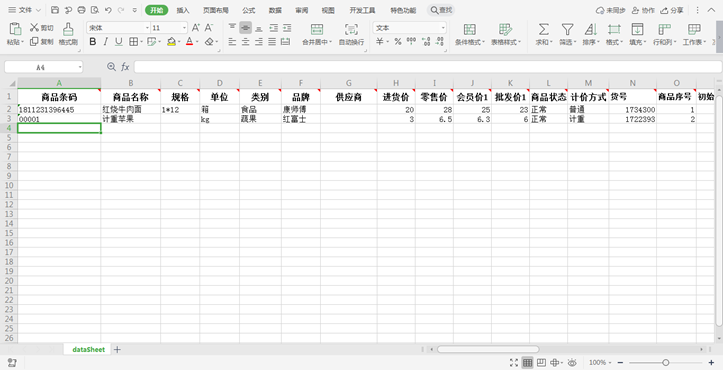Click the zoom slider handle
This screenshot has height=370, width=723.
665,363
